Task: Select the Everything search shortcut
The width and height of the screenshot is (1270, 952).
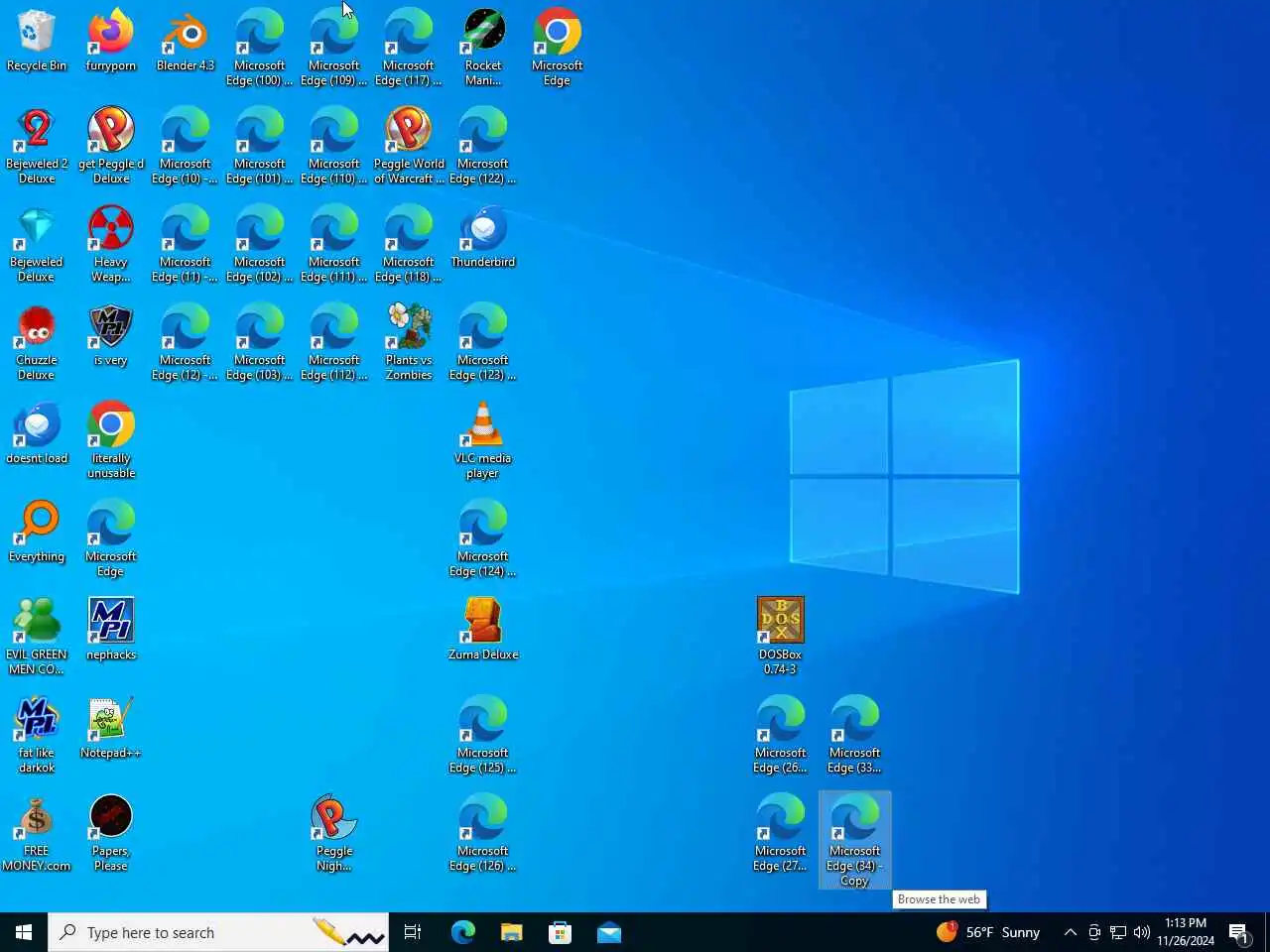Action: pos(37,532)
